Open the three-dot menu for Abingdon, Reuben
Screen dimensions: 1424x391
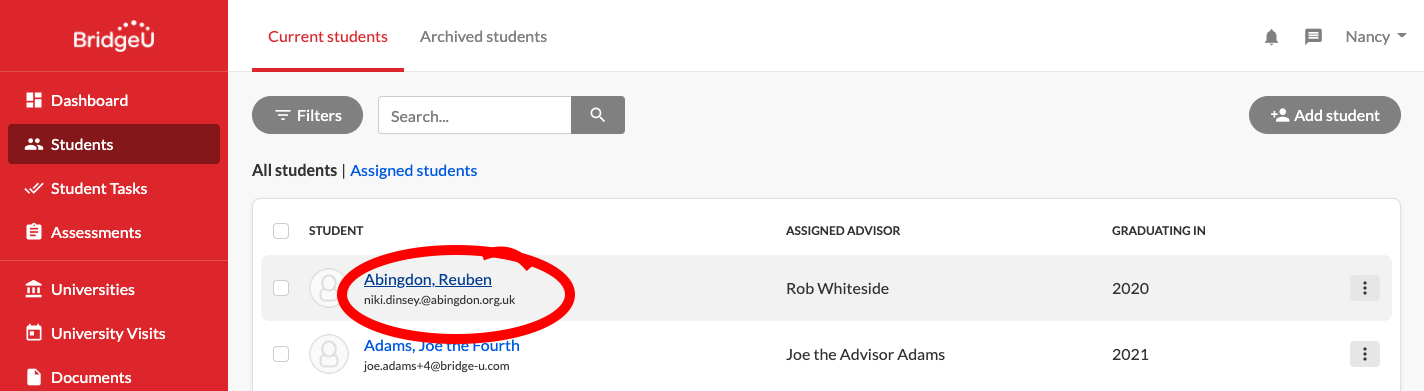[1365, 288]
